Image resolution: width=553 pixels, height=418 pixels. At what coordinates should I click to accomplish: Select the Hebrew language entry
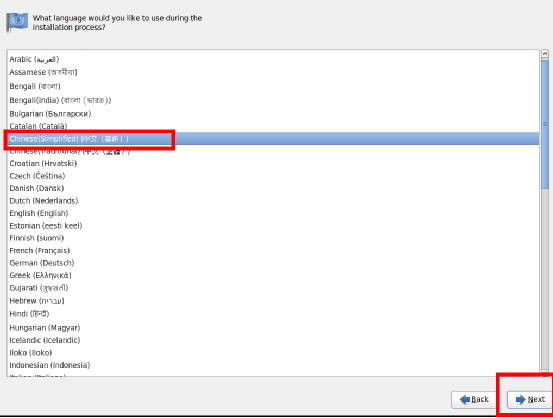[273, 301]
